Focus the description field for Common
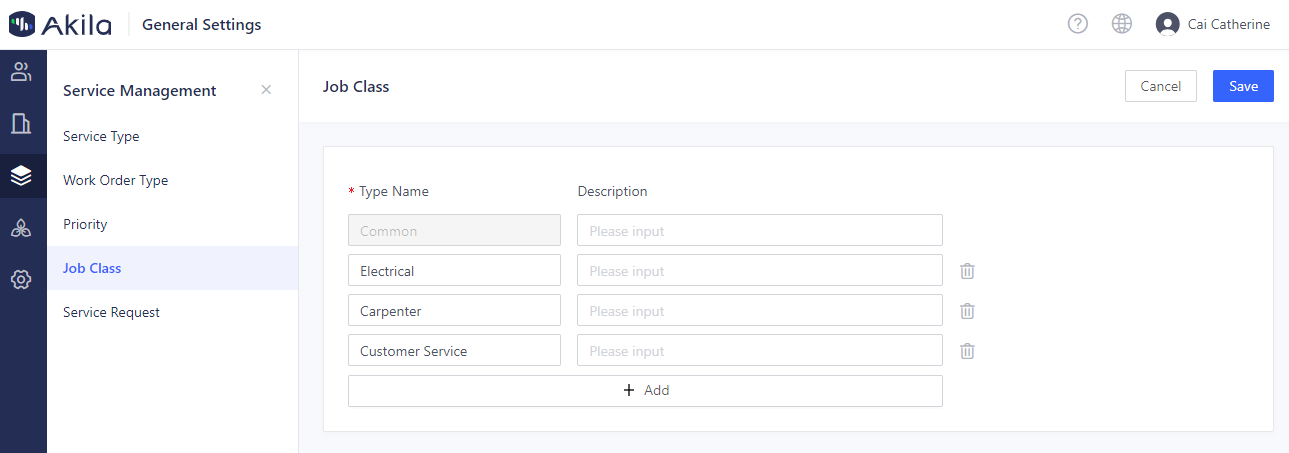1289x453 pixels. coord(760,230)
